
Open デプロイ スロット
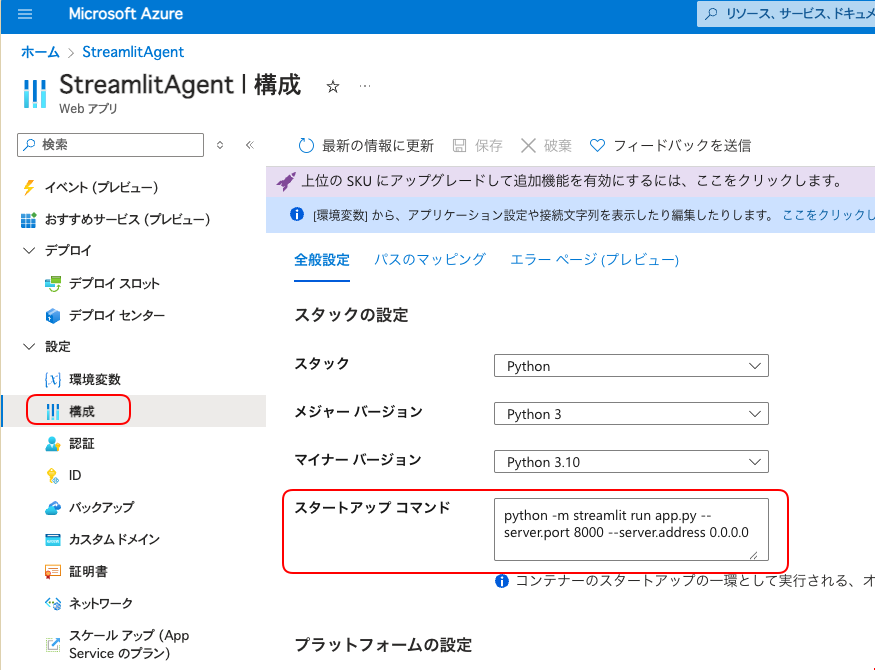click(114, 283)
